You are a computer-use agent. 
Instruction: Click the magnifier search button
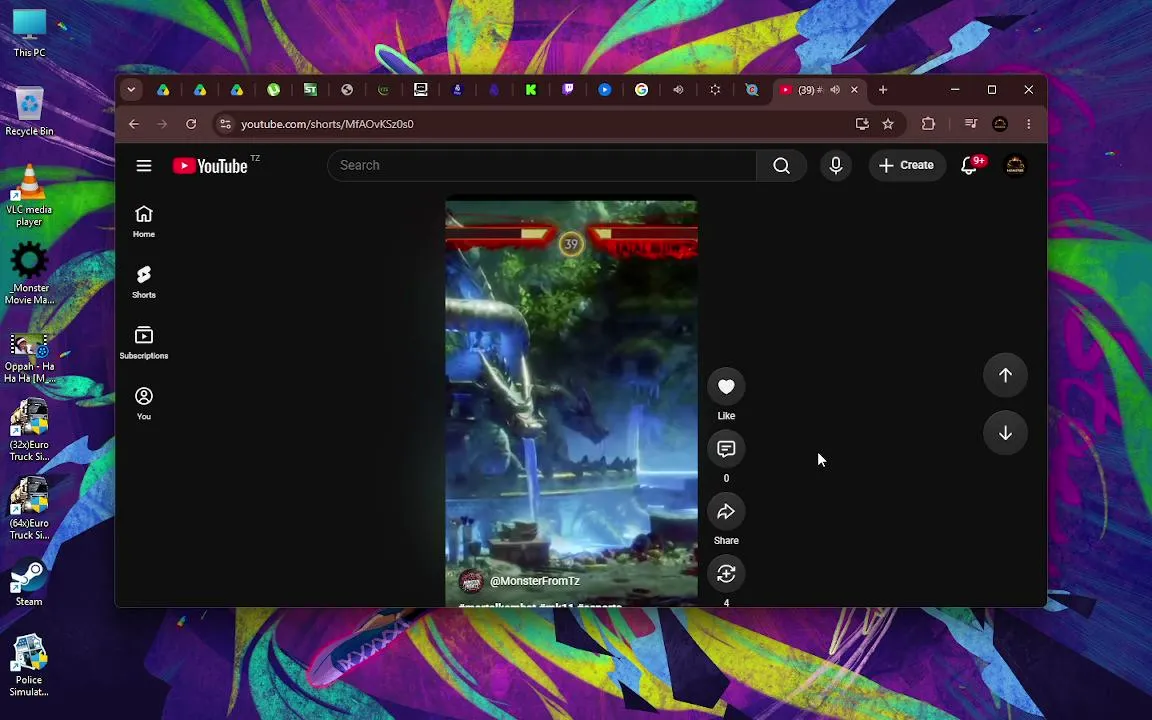tap(782, 165)
